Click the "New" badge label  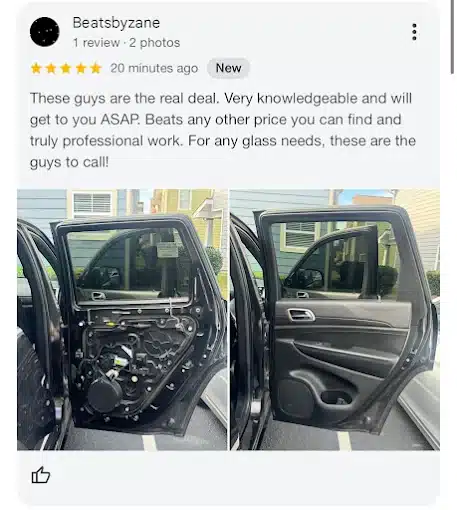(x=228, y=68)
